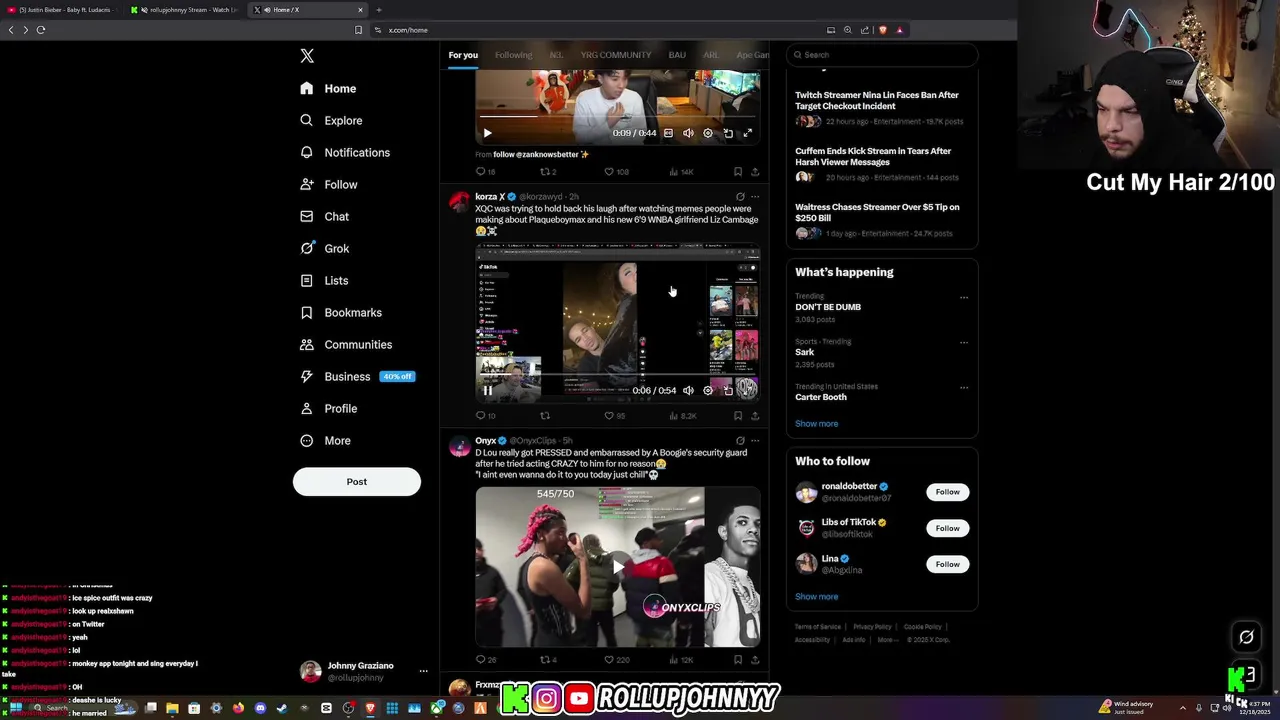Image resolution: width=1280 pixels, height=720 pixels.
Task: Switch to the YRG COMMUNITY feed tab
Action: [x=616, y=55]
